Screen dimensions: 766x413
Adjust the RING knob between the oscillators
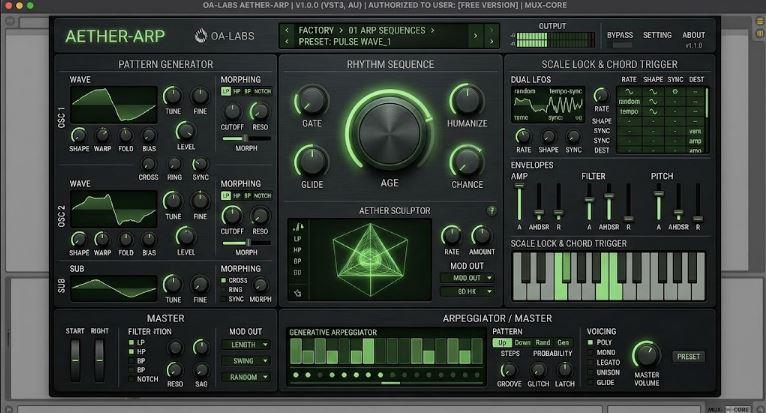point(174,164)
